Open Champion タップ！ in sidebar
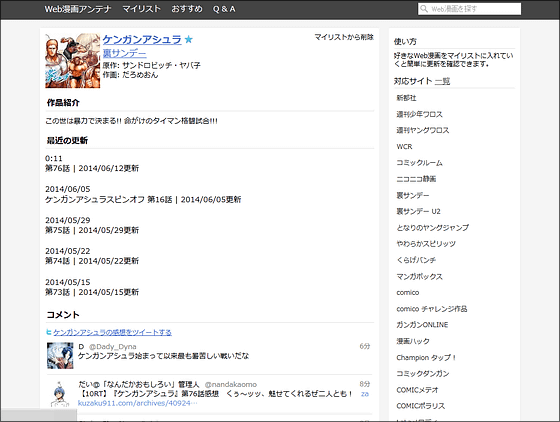 click(426, 357)
